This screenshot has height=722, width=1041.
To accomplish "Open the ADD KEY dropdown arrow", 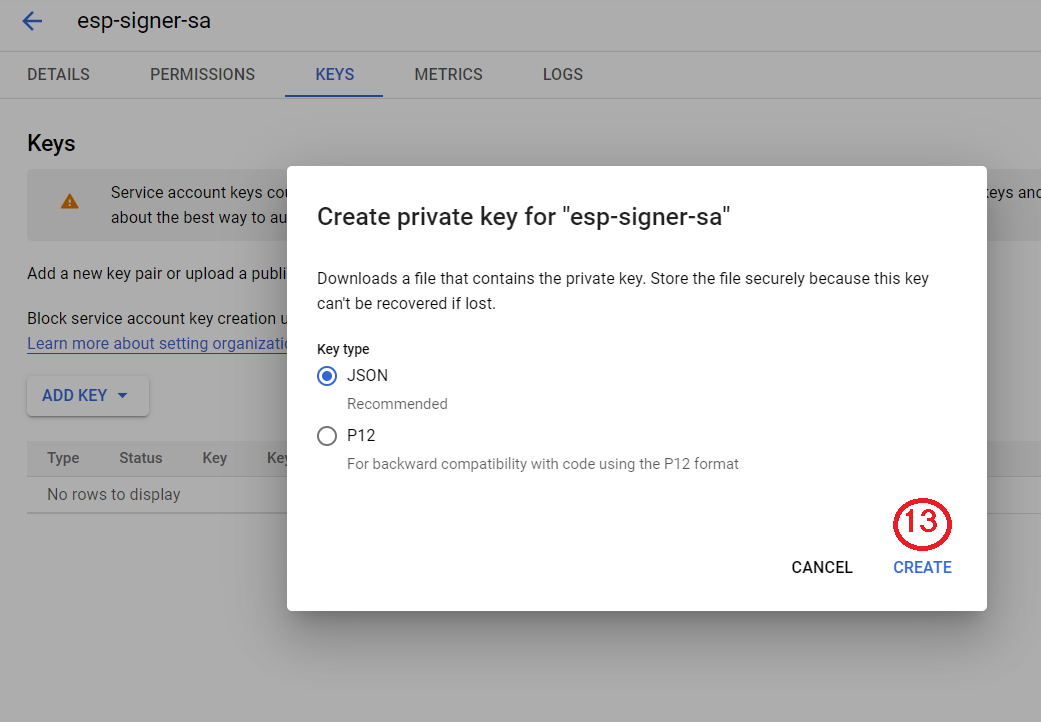I will point(122,396).
